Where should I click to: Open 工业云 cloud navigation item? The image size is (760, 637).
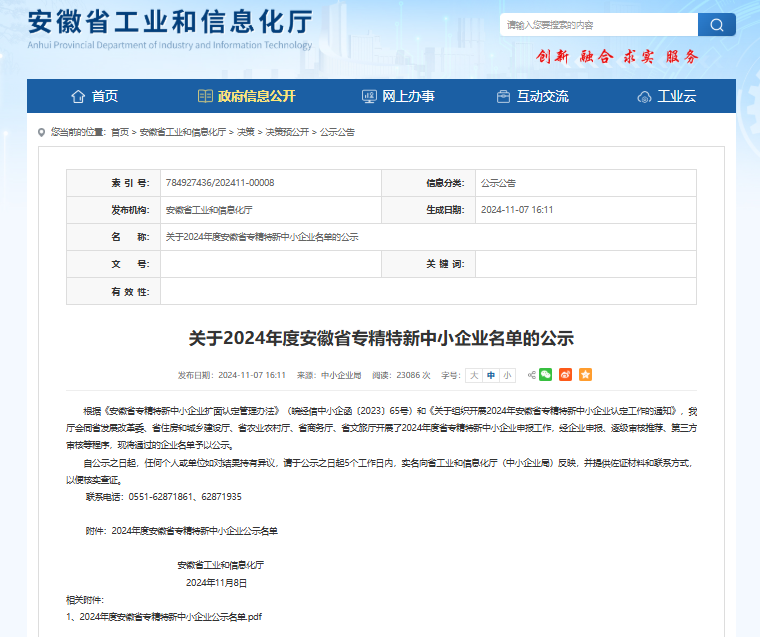[x=666, y=96]
